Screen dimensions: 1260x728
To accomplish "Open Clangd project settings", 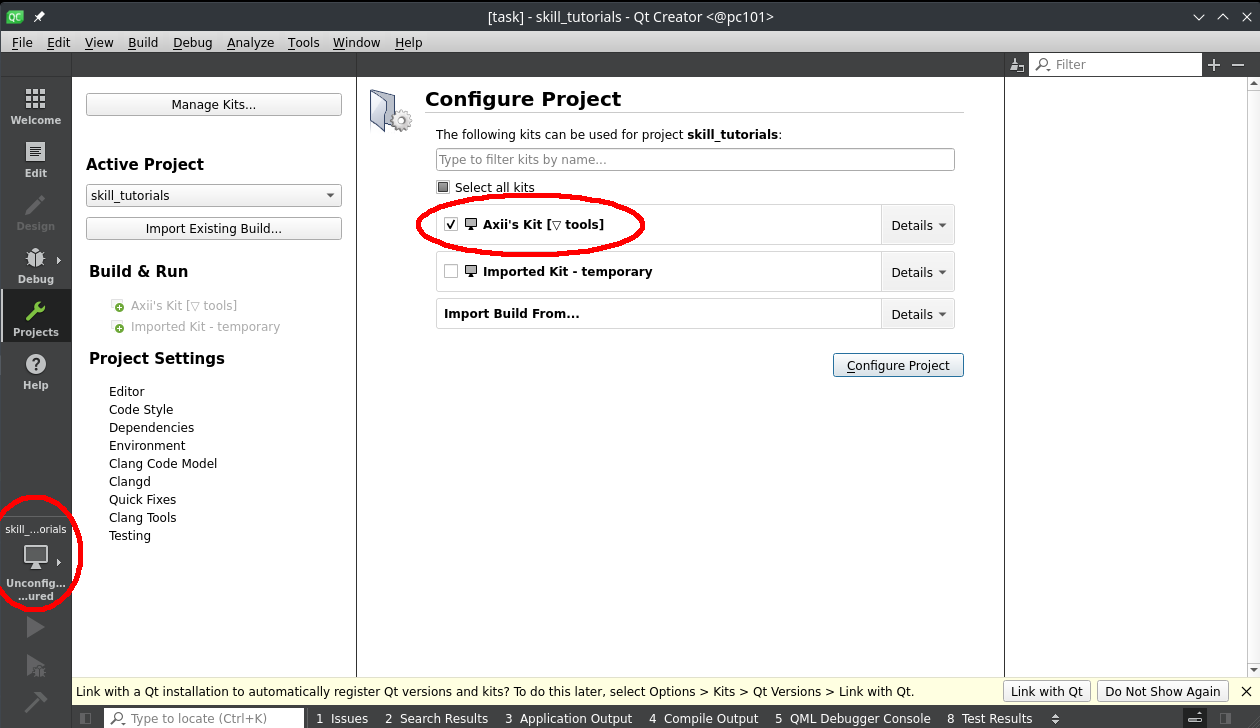I will [x=130, y=481].
